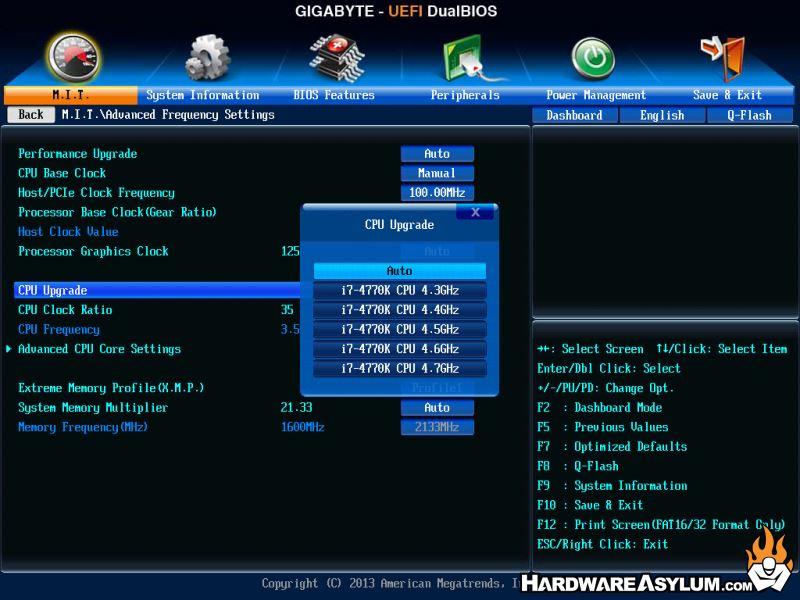
Task: Click the F9 System Information help line
Action: pyautogui.click(x=612, y=485)
